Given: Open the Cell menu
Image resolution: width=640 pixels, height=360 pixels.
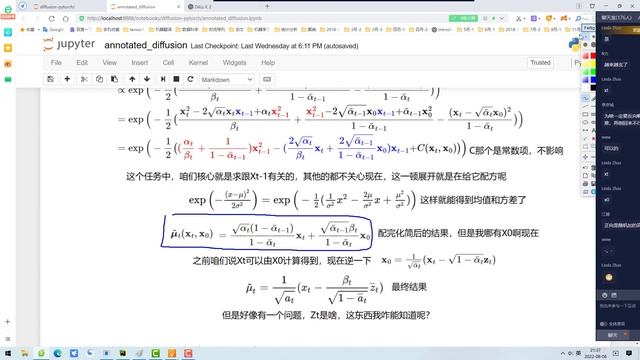Looking at the screenshot, I should (168, 62).
